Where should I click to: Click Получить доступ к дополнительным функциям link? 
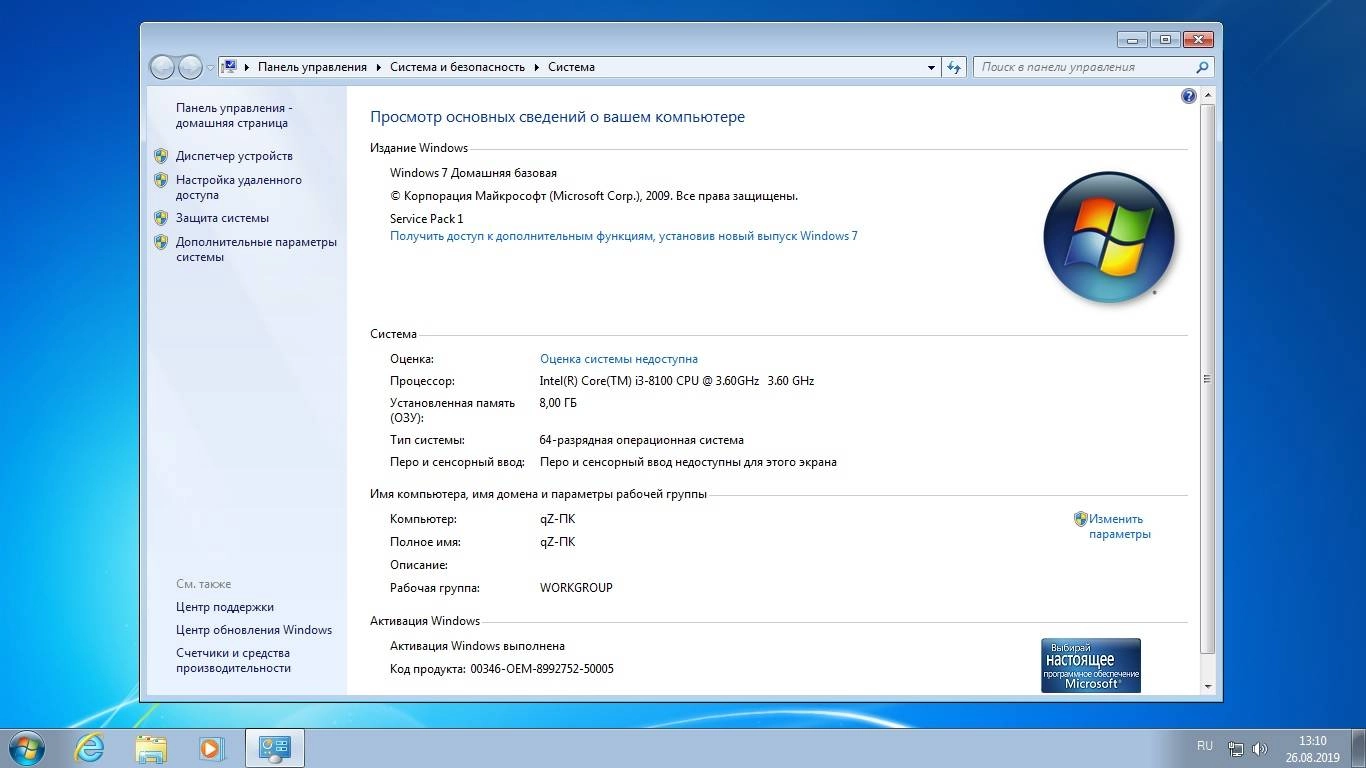pyautogui.click(x=624, y=236)
